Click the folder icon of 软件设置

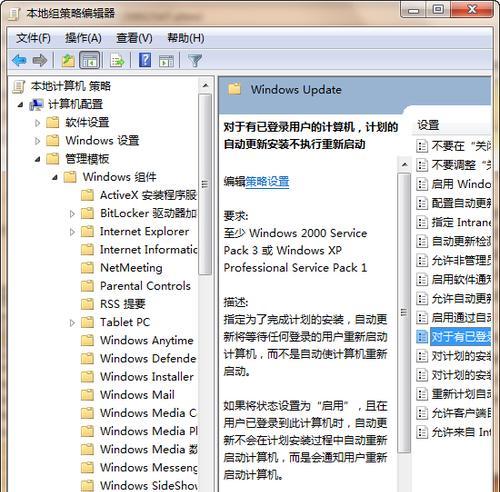[x=53, y=123]
